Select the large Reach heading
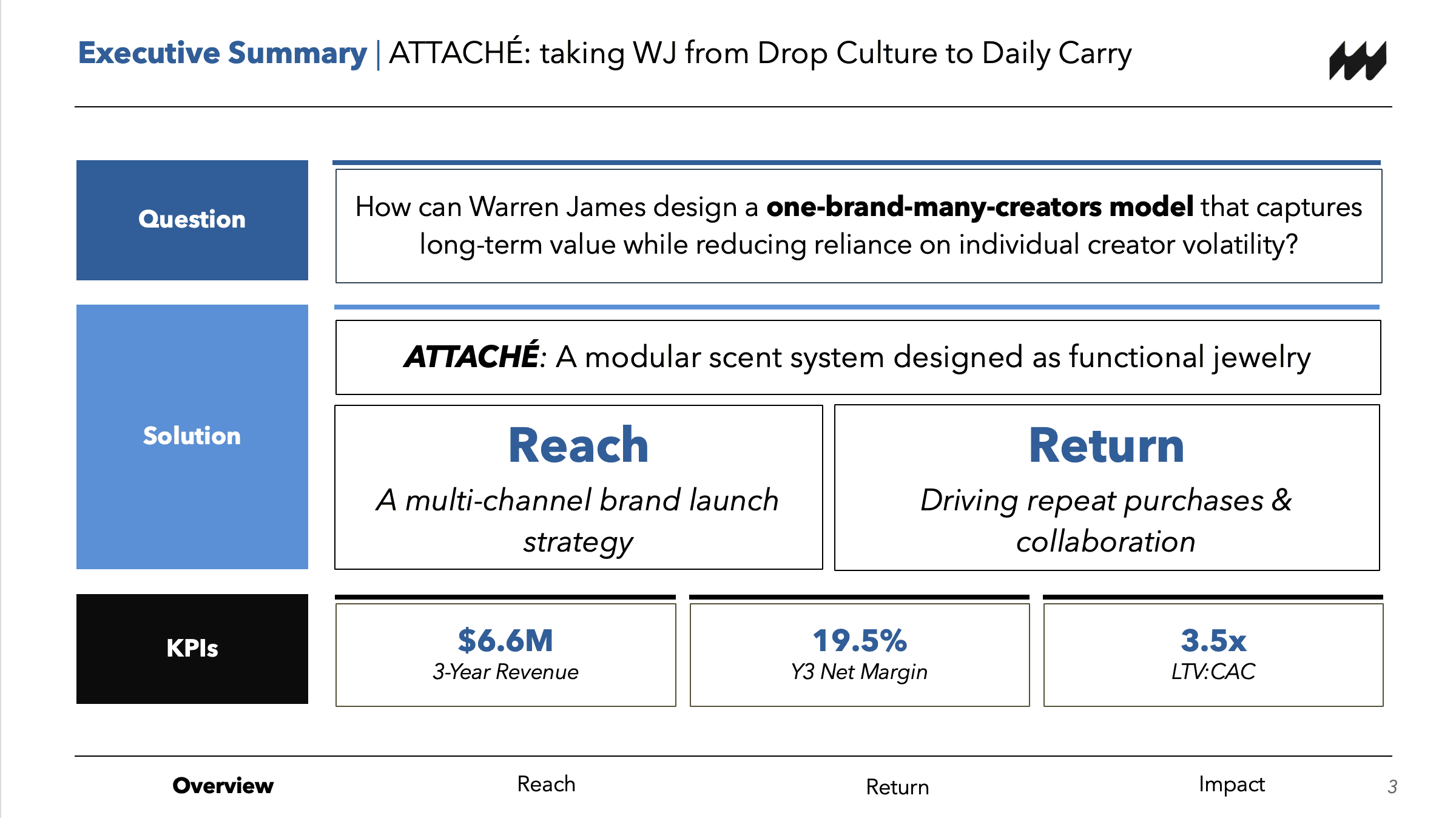Screen dimensions: 1456x818 tap(578, 445)
